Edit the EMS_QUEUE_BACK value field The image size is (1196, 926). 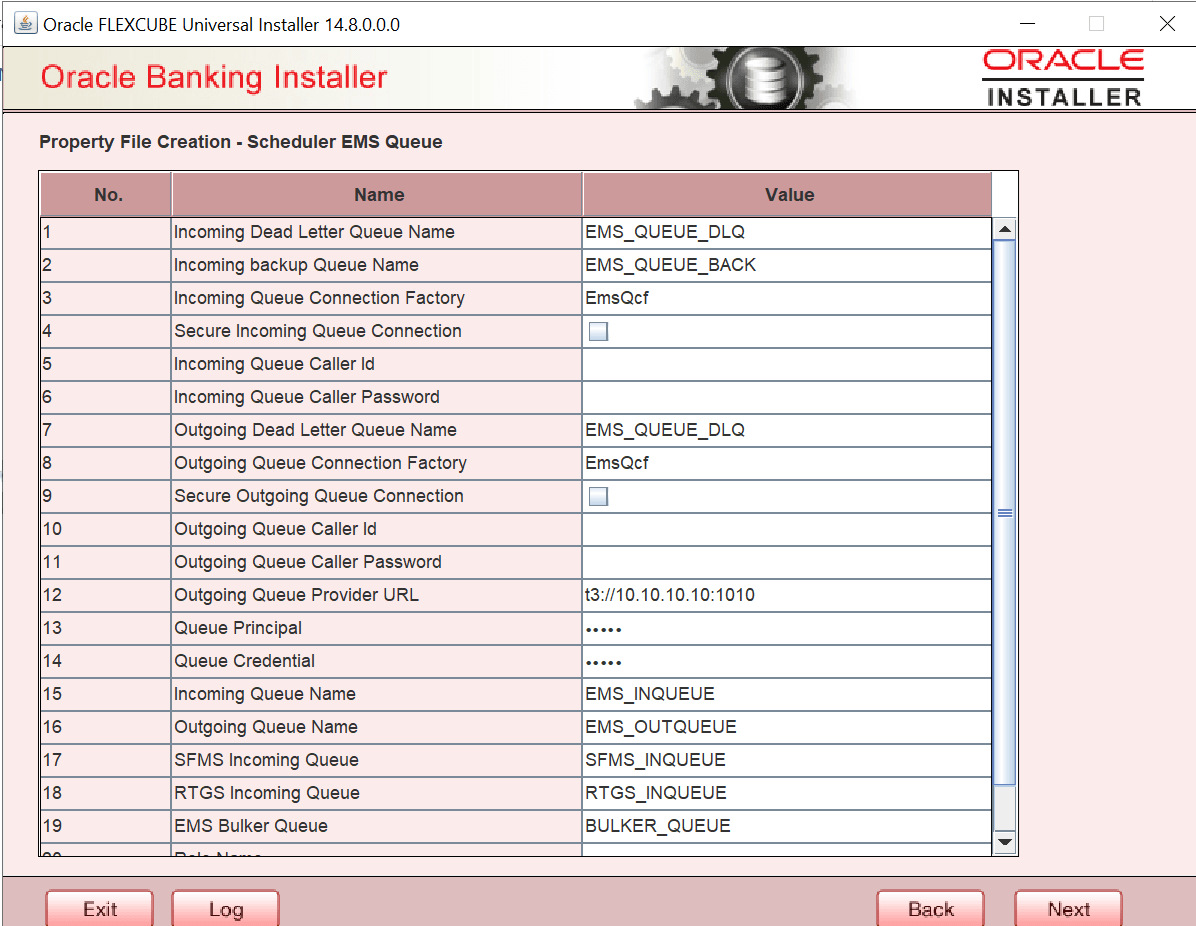tap(787, 265)
